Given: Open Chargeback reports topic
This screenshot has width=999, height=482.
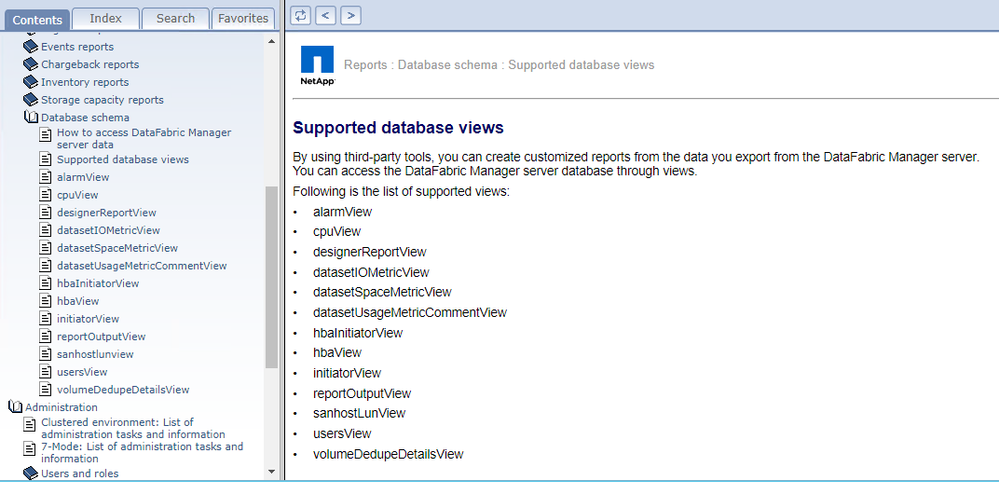Looking at the screenshot, I should [x=90, y=64].
